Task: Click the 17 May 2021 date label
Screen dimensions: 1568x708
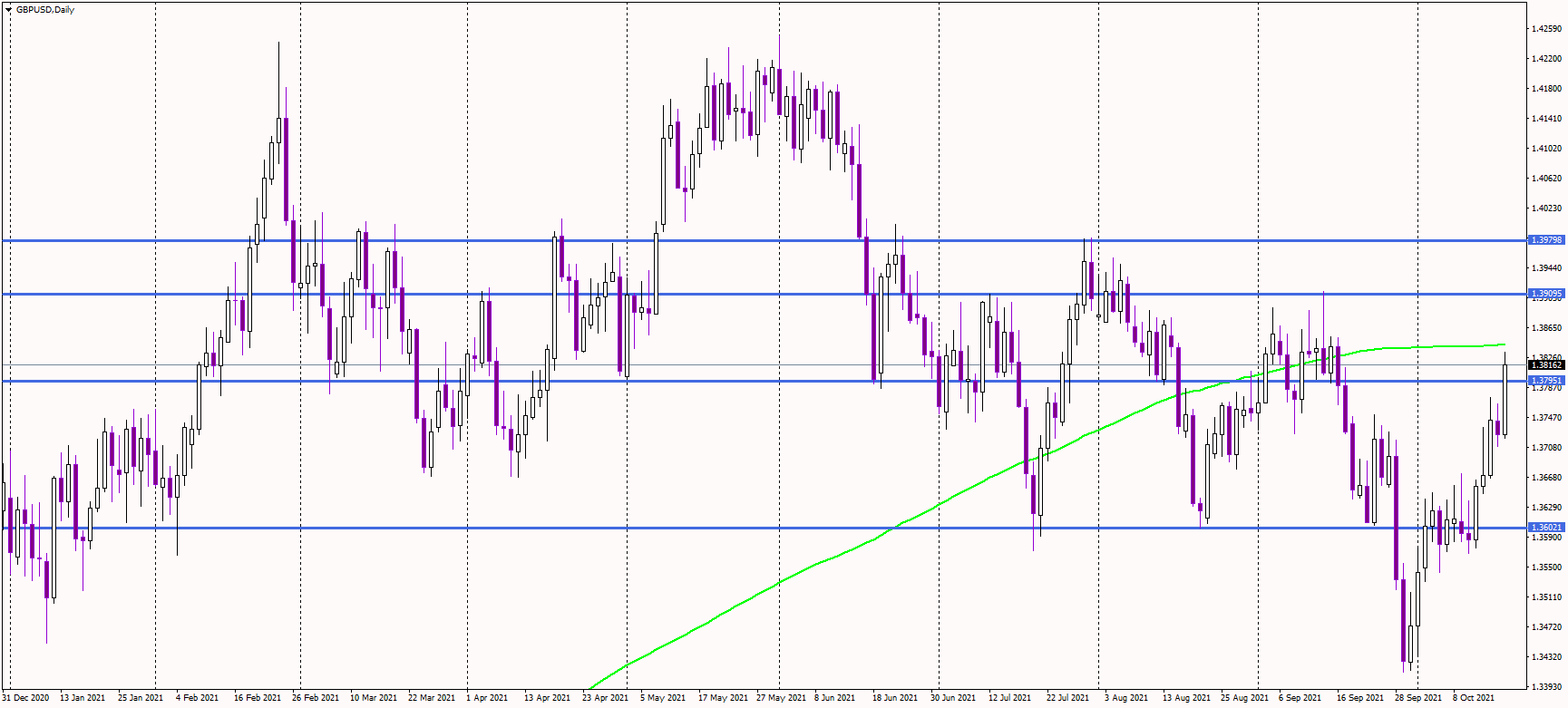Action: point(723,698)
